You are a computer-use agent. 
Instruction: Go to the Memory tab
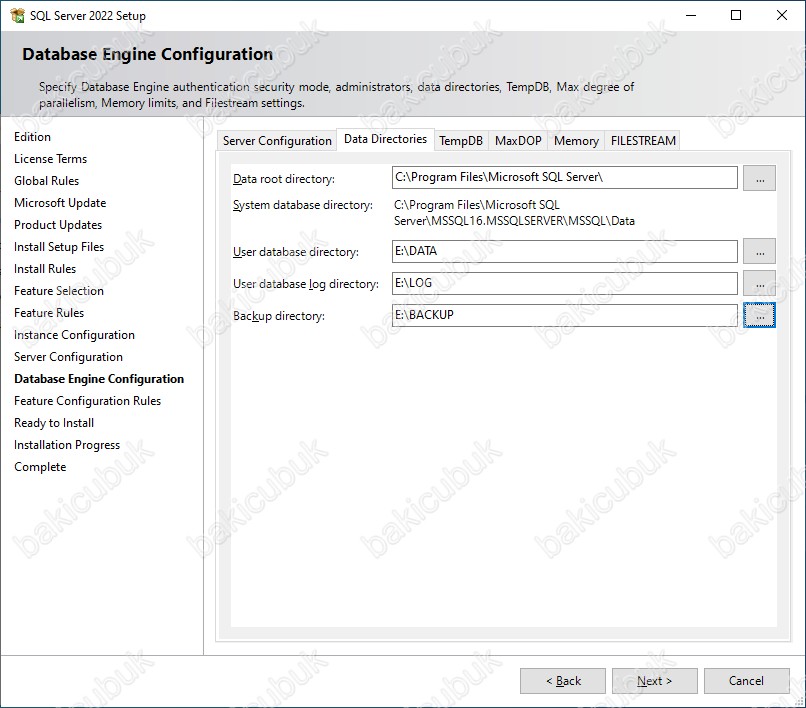pos(576,141)
